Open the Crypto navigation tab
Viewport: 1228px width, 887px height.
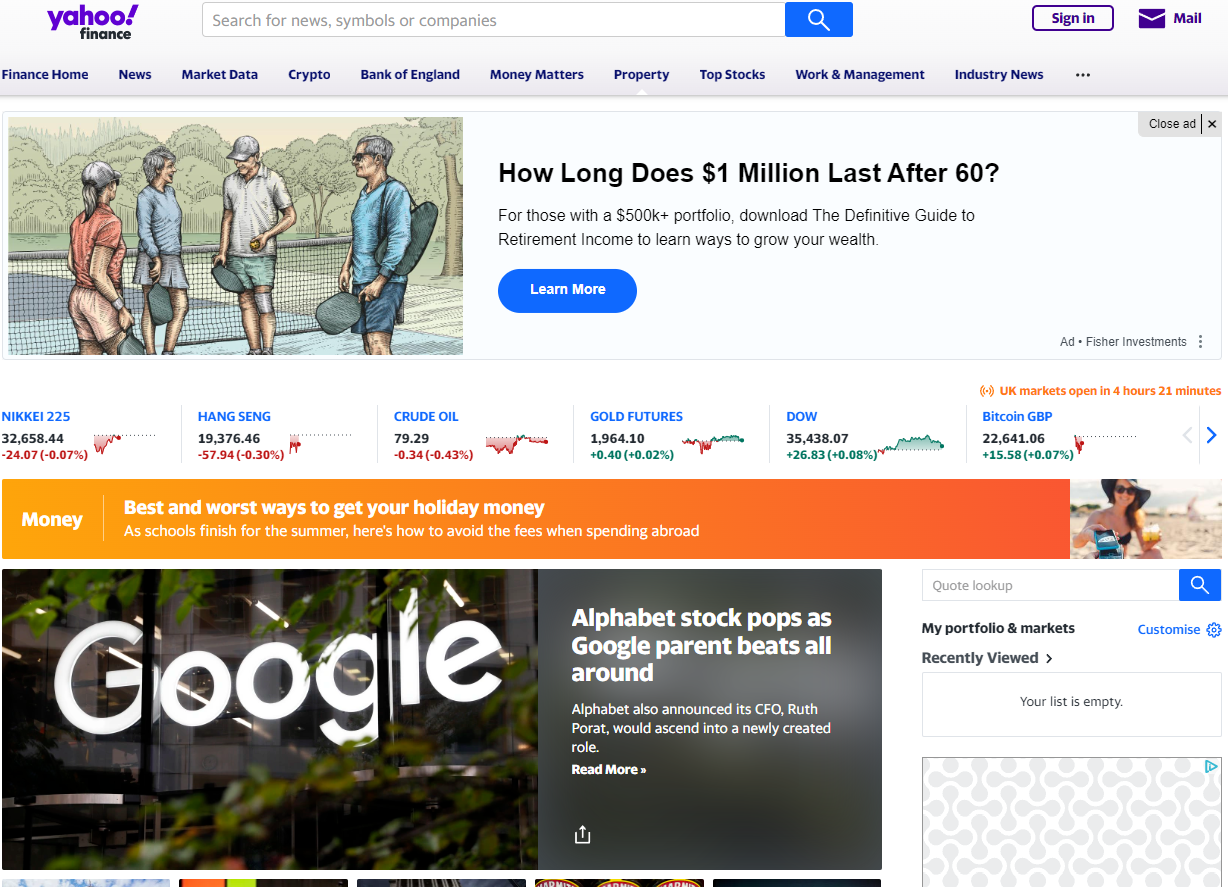click(x=309, y=75)
